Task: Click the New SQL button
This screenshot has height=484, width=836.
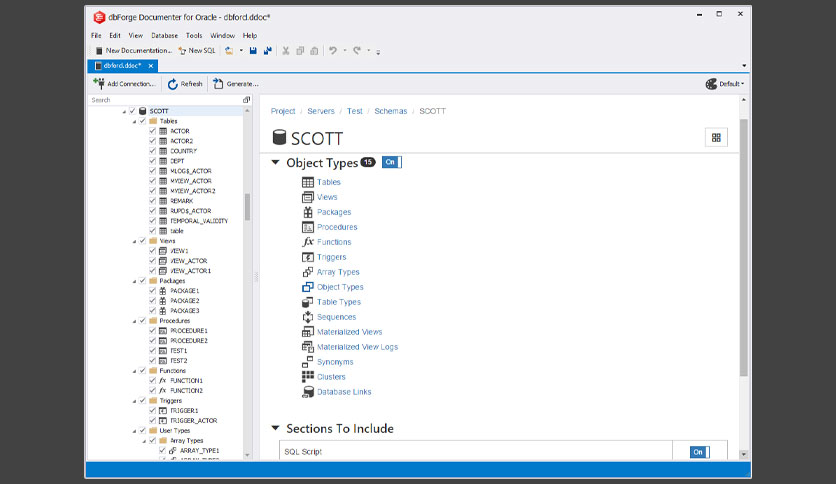Action: coord(197,51)
